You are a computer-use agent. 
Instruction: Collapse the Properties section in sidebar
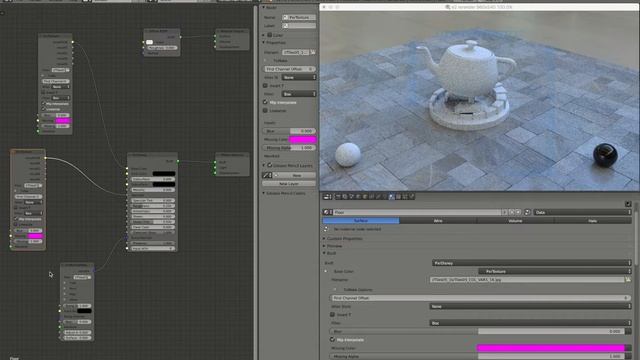pos(264,42)
